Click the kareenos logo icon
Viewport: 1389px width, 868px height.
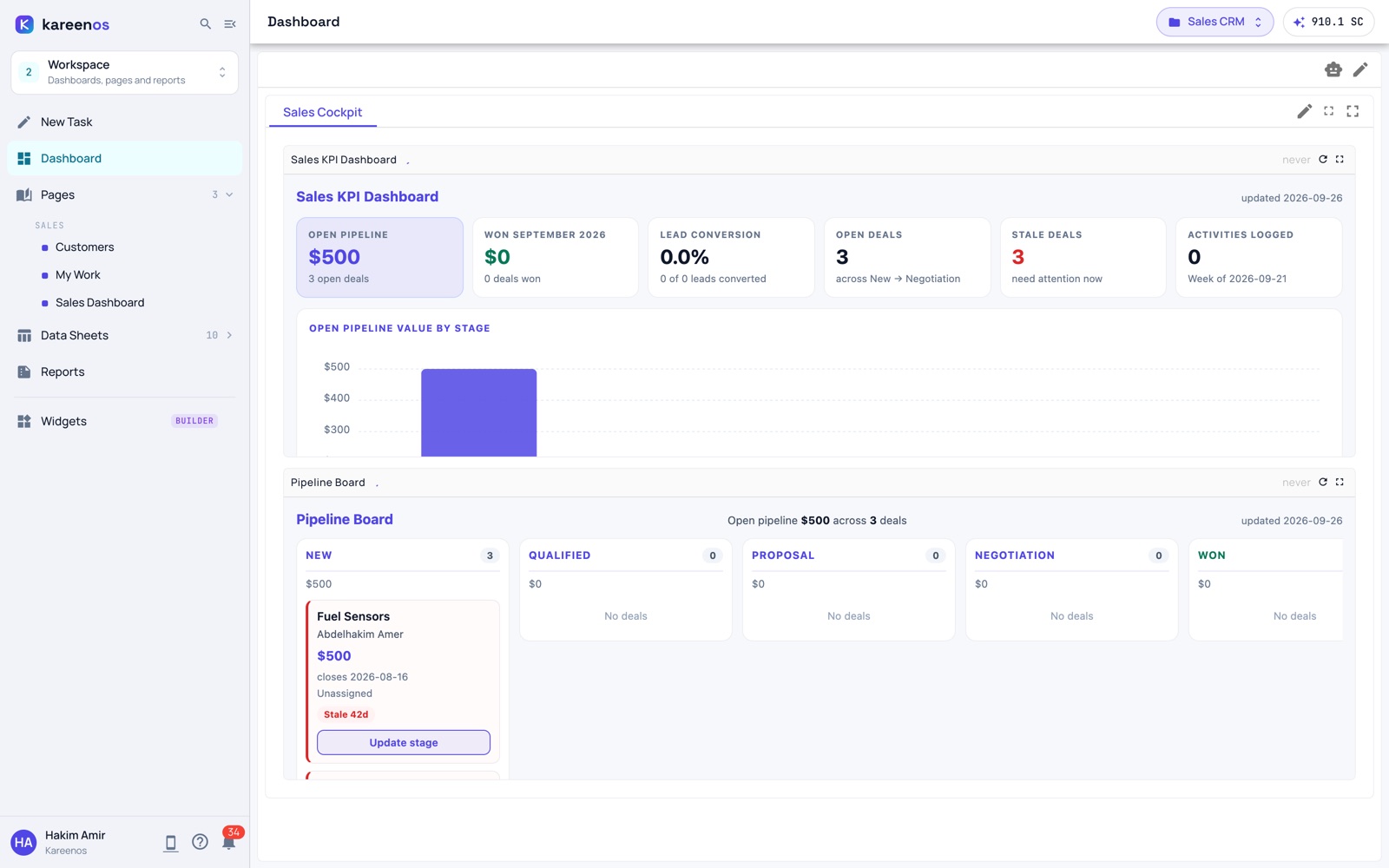[x=24, y=24]
